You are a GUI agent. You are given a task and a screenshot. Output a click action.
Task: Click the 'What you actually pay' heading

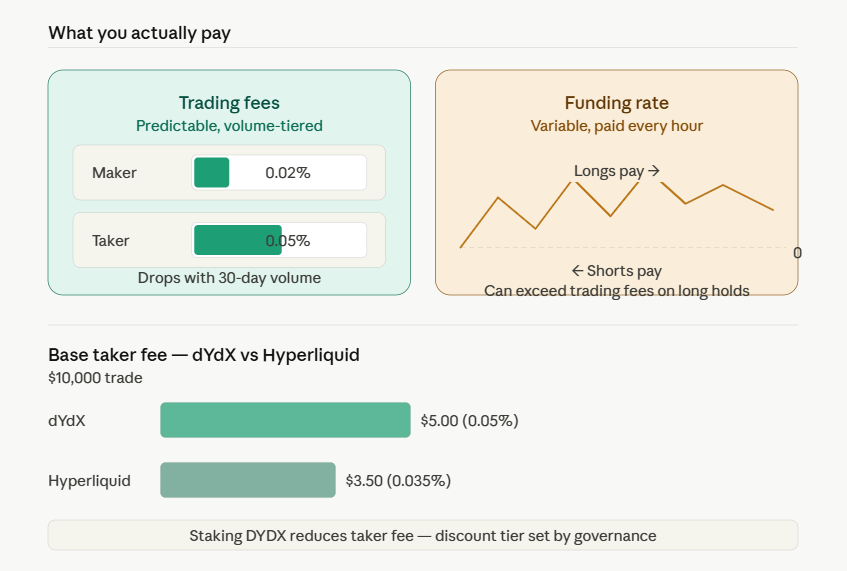(x=139, y=33)
